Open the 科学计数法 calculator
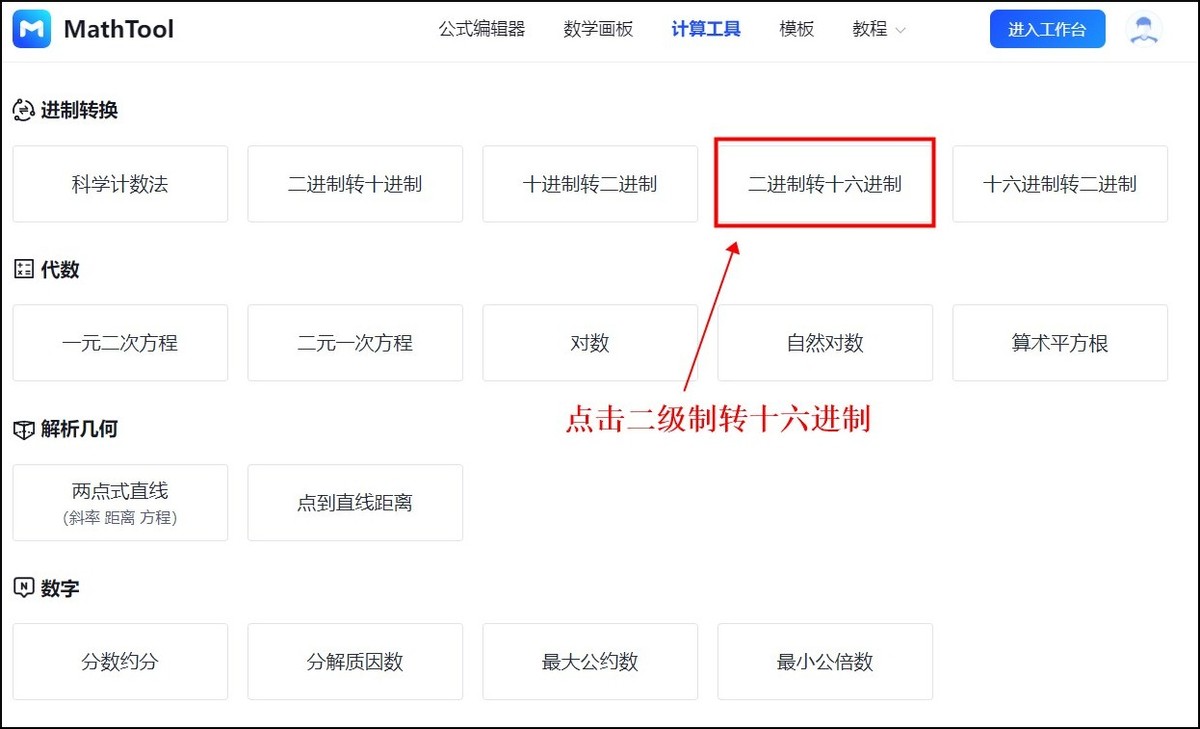The image size is (1200, 729). (120, 184)
